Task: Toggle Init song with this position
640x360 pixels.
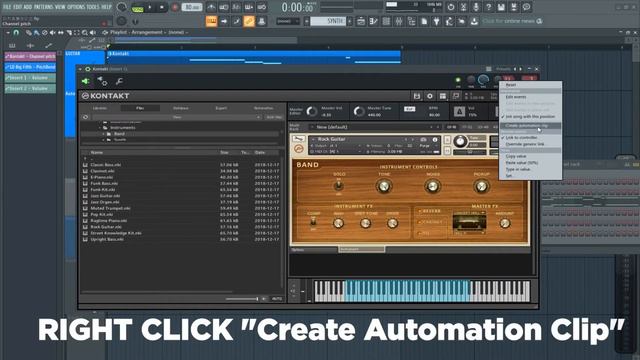Action: tap(530, 117)
